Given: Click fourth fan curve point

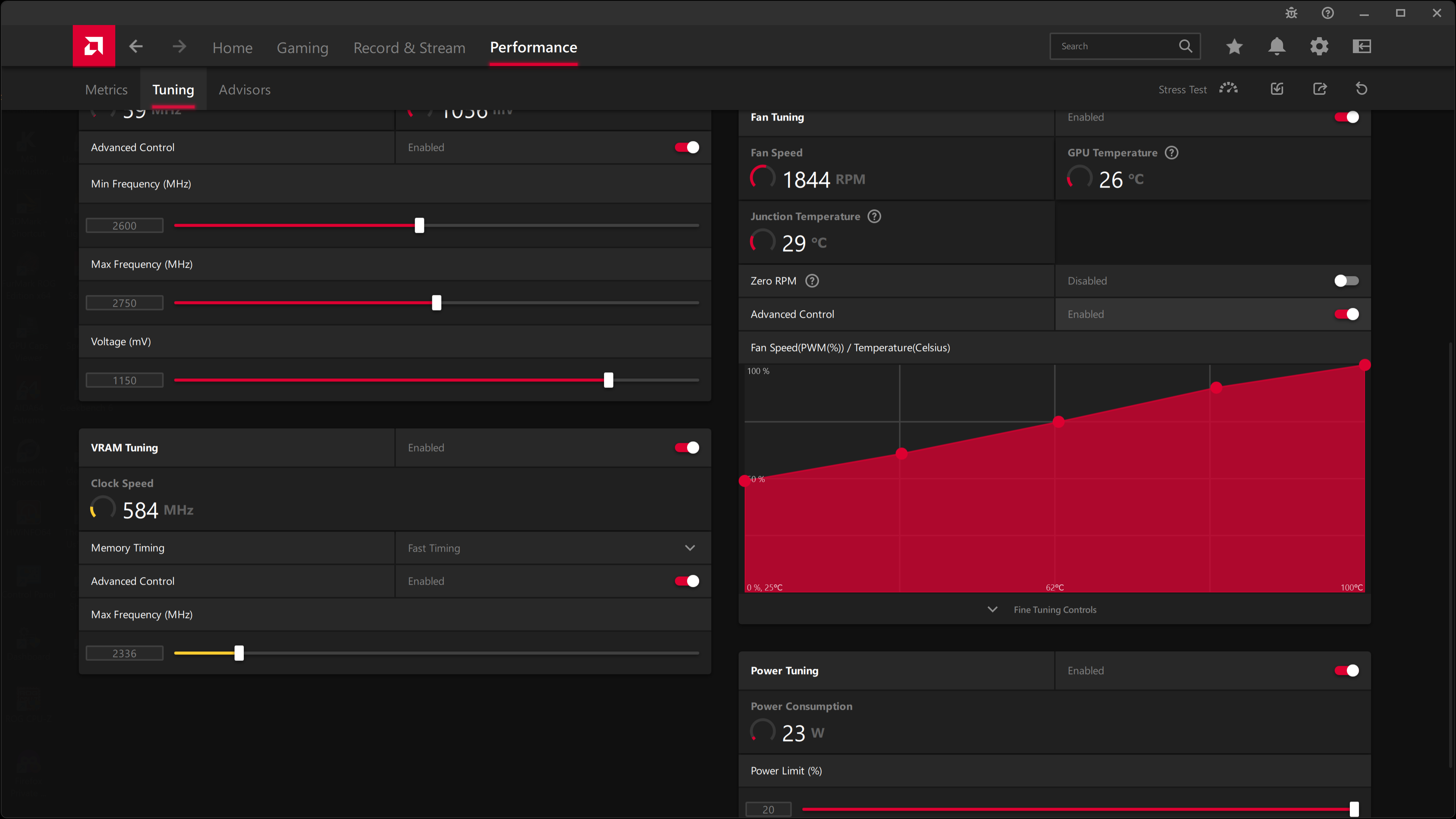Looking at the screenshot, I should point(1217,388).
